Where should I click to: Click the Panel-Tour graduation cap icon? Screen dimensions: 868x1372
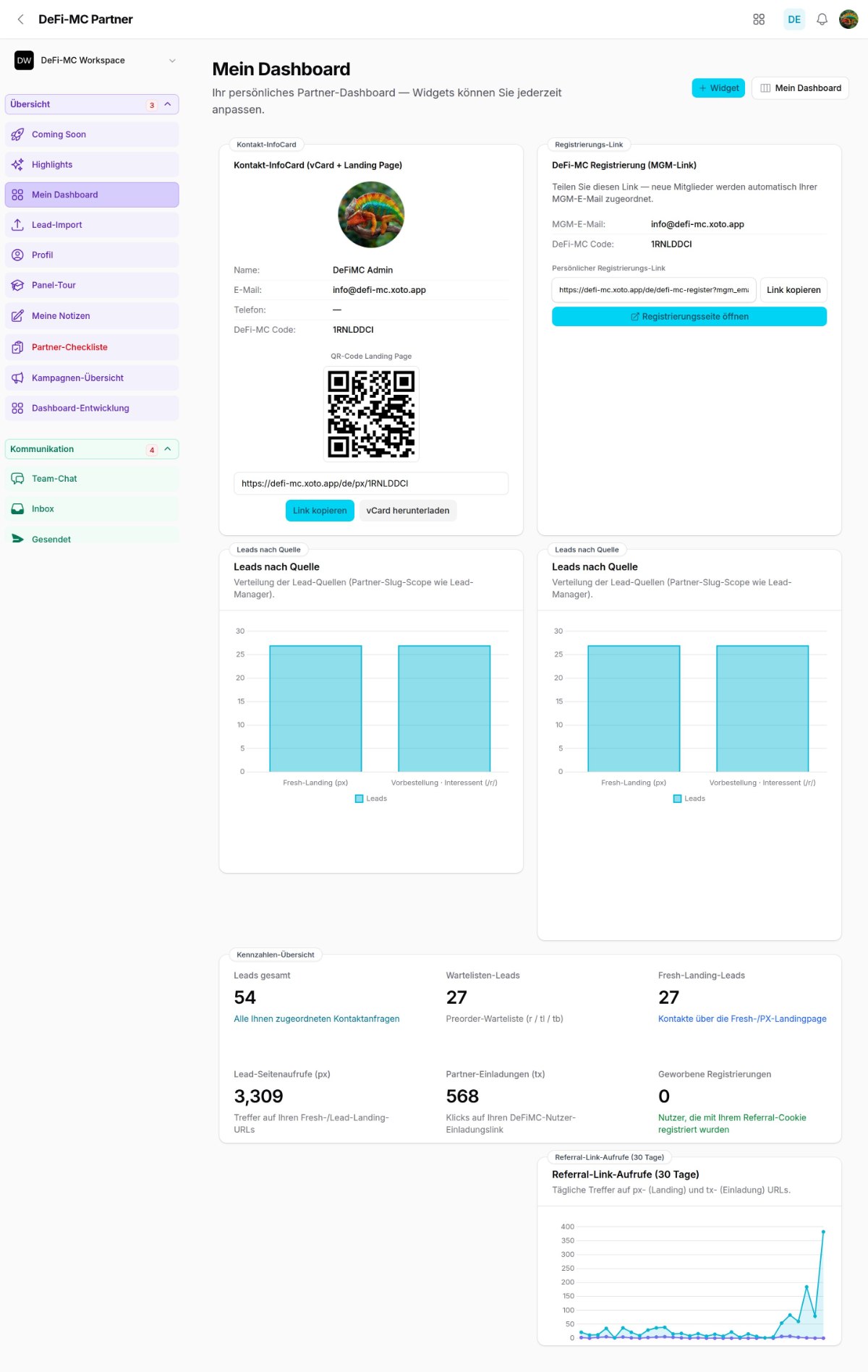(x=17, y=285)
